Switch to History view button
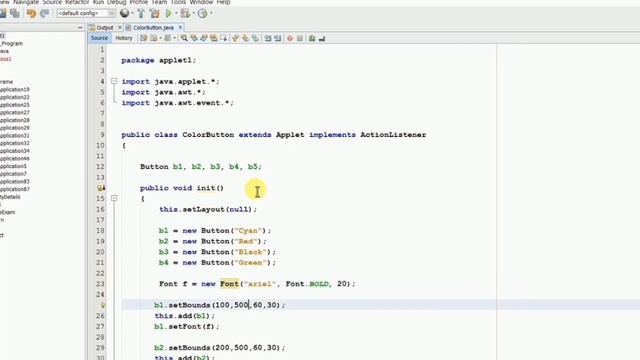 click(124, 38)
